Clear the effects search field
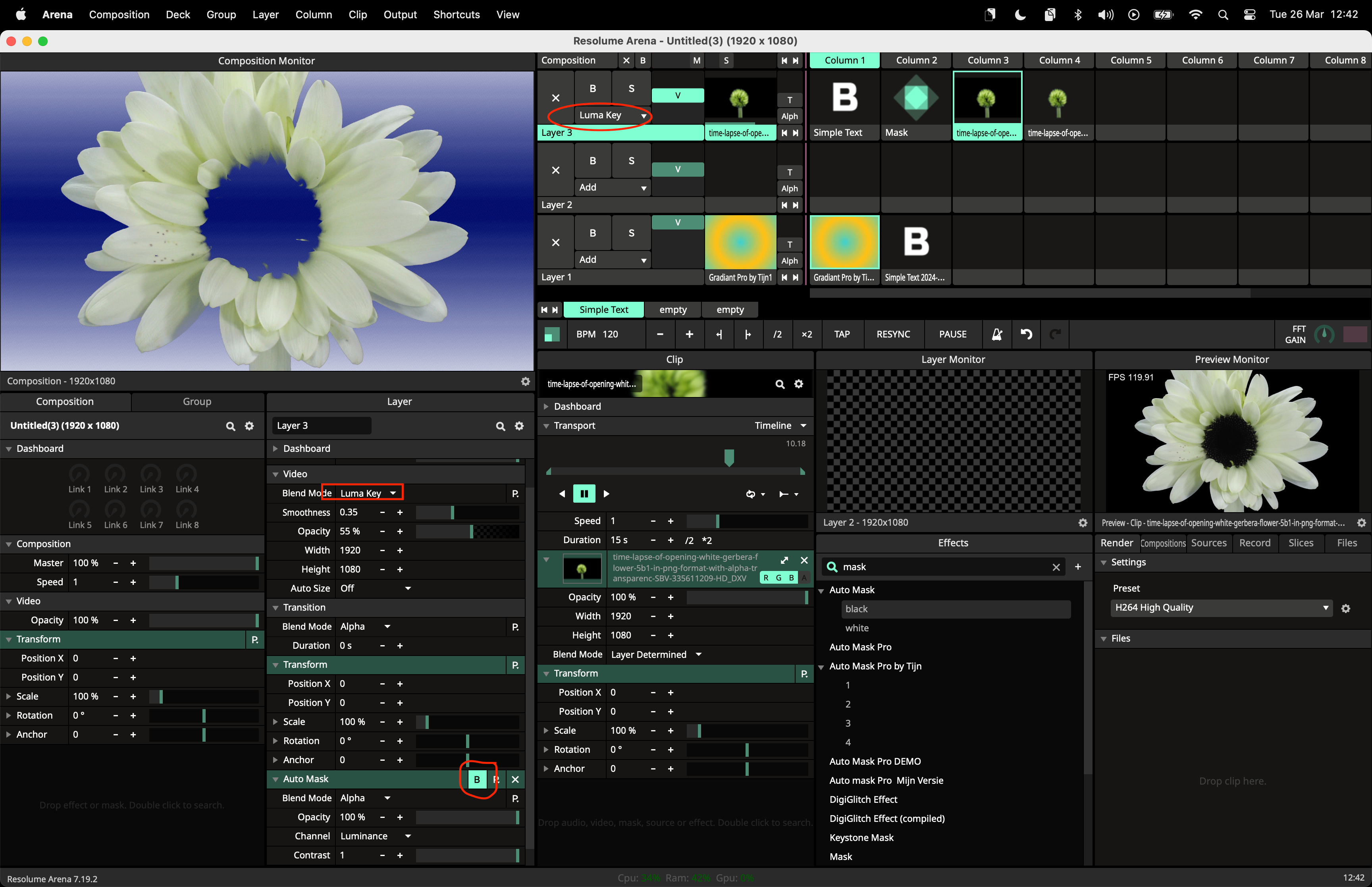The image size is (1372, 887). coord(1056,567)
